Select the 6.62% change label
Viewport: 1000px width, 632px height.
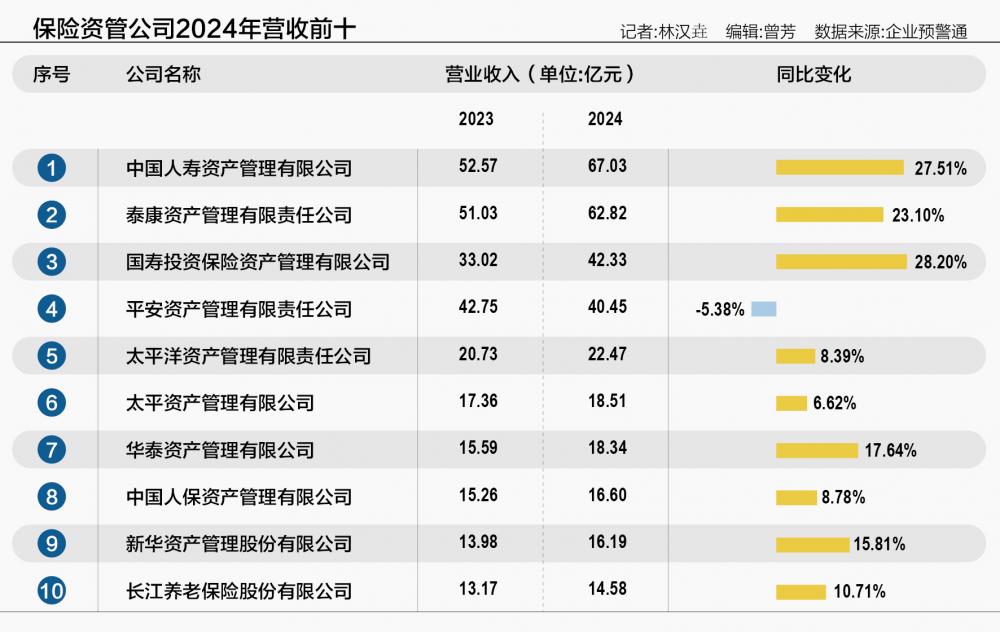[835, 404]
